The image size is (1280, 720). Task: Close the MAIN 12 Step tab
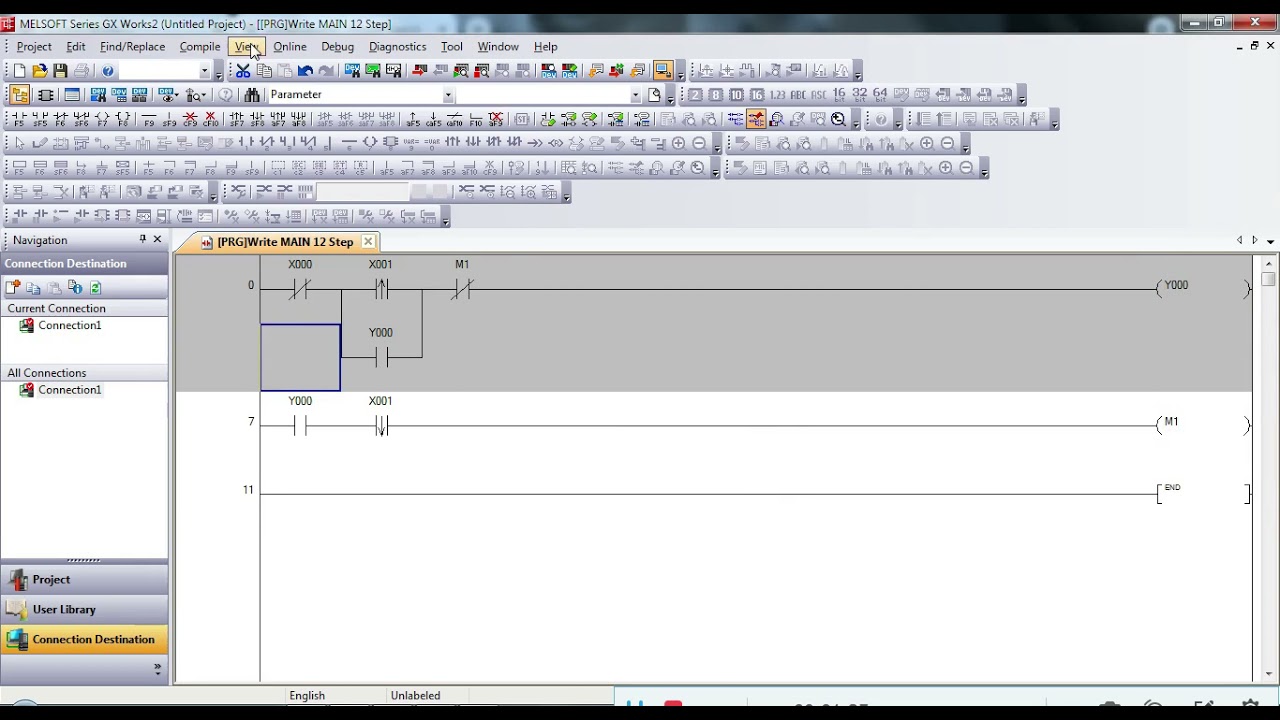tap(368, 241)
